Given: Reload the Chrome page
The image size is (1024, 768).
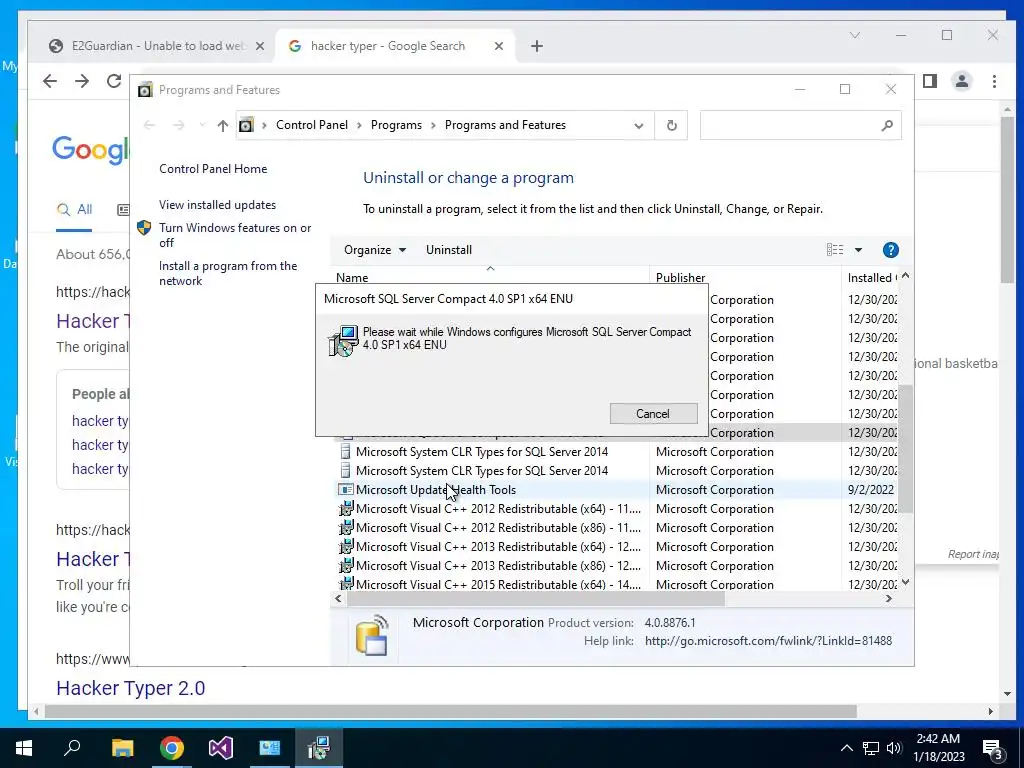Looking at the screenshot, I should coord(114,81).
